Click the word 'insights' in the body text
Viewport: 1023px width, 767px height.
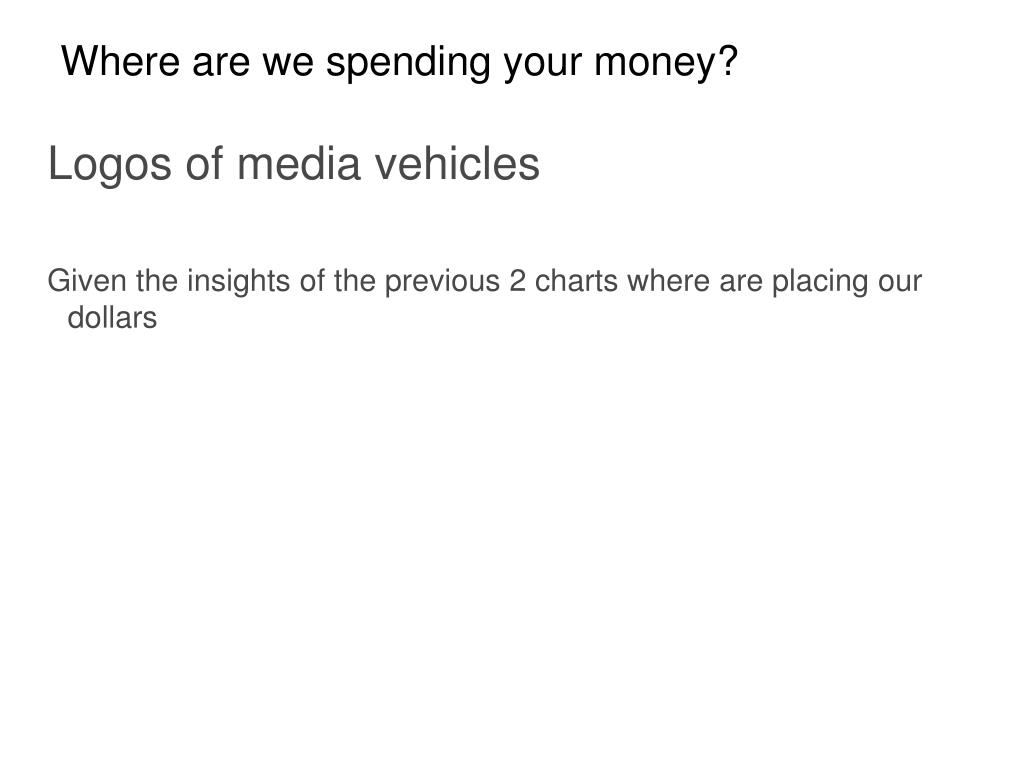(238, 282)
